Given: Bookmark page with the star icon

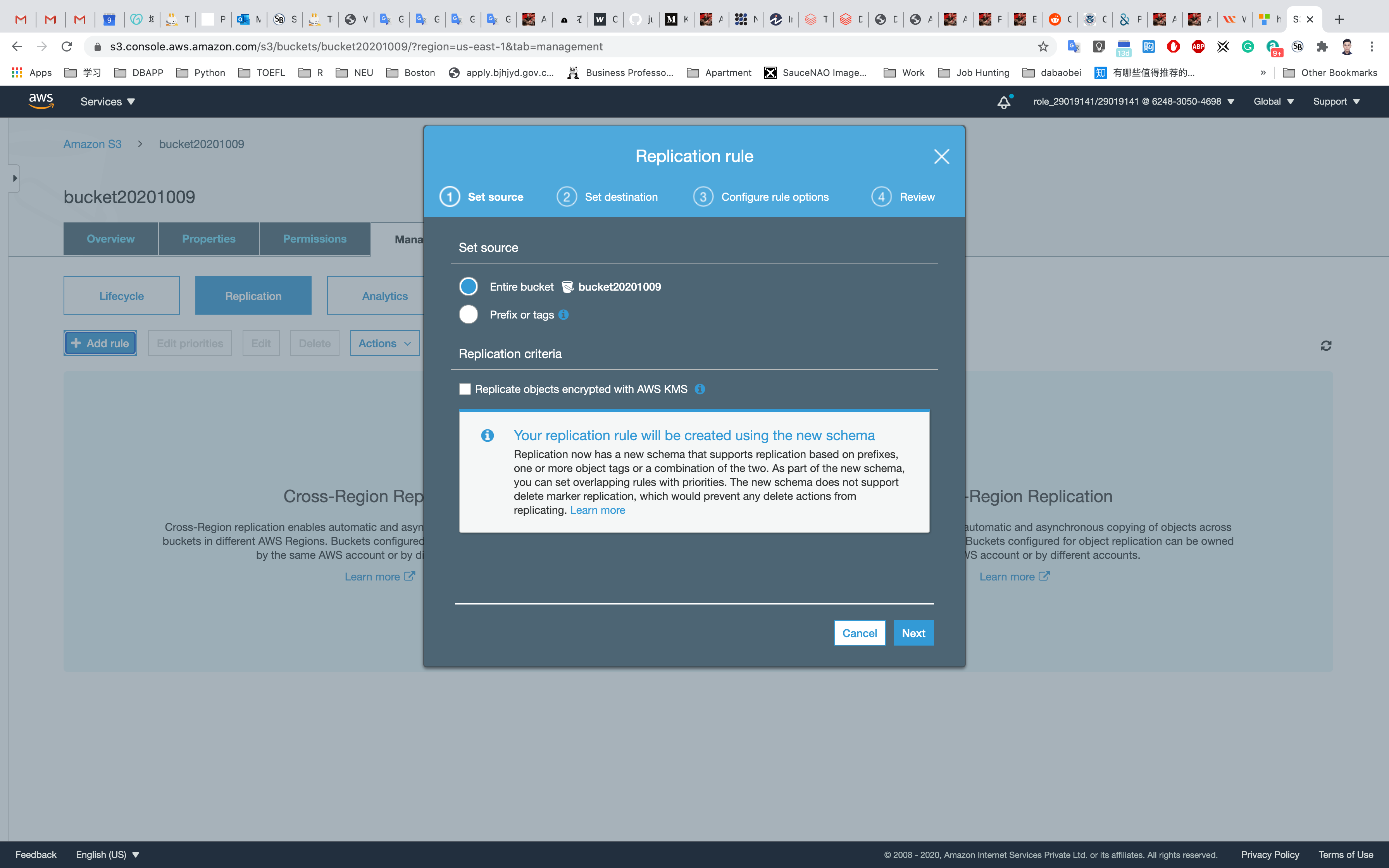Looking at the screenshot, I should [x=1043, y=46].
